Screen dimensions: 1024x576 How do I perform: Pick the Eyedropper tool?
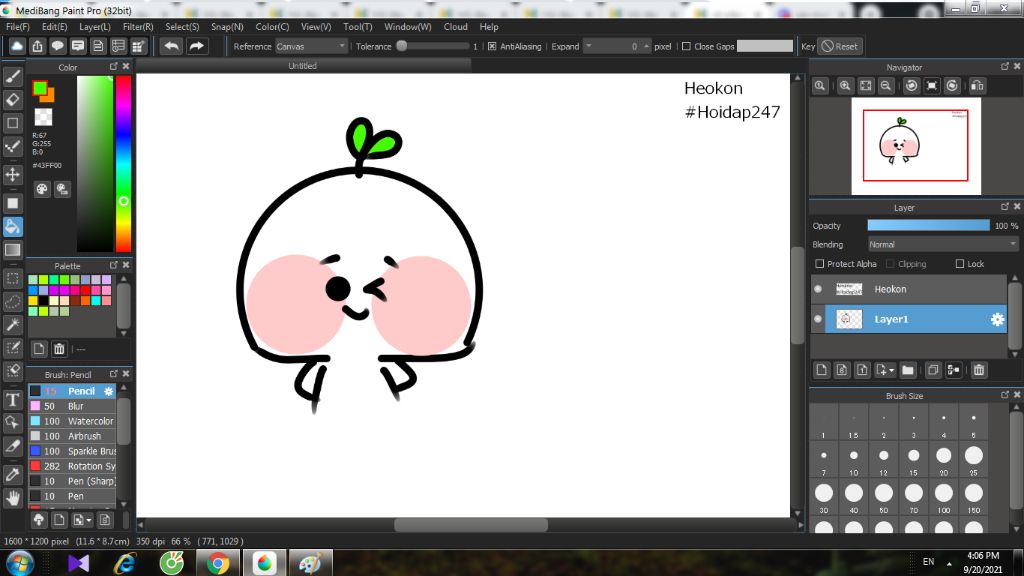point(13,473)
